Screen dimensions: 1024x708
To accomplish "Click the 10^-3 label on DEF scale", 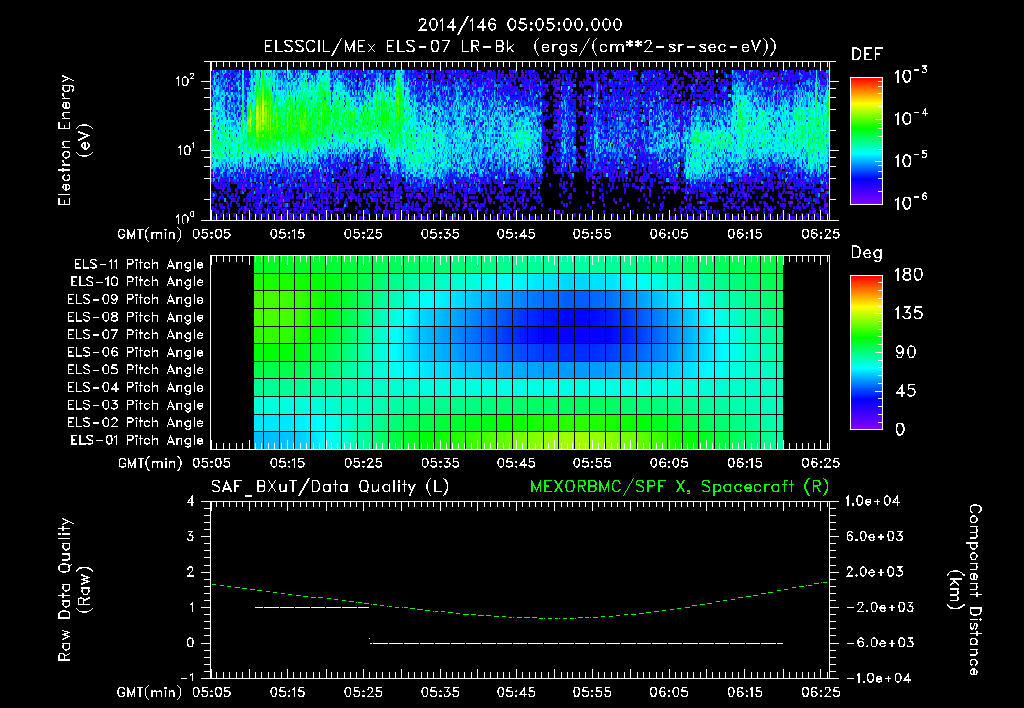I will coord(911,76).
